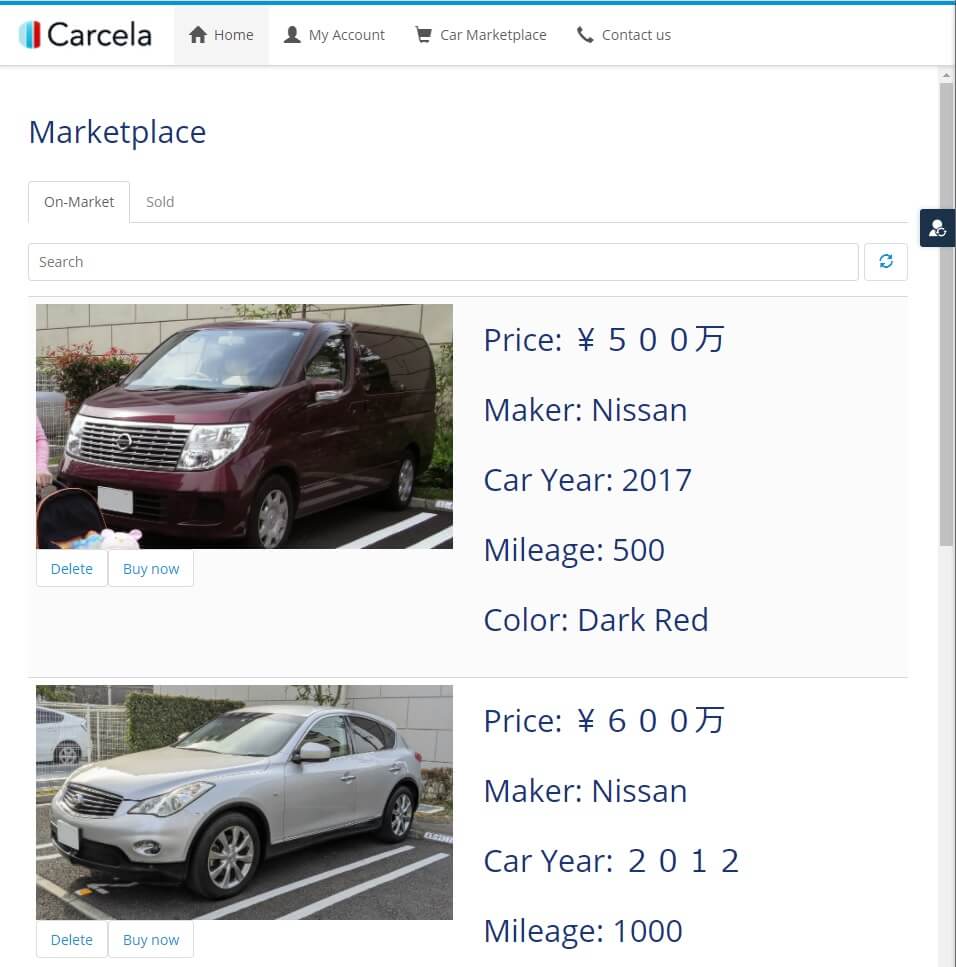This screenshot has width=956, height=967.
Task: Click the Contact us phone icon
Action: coord(585,35)
